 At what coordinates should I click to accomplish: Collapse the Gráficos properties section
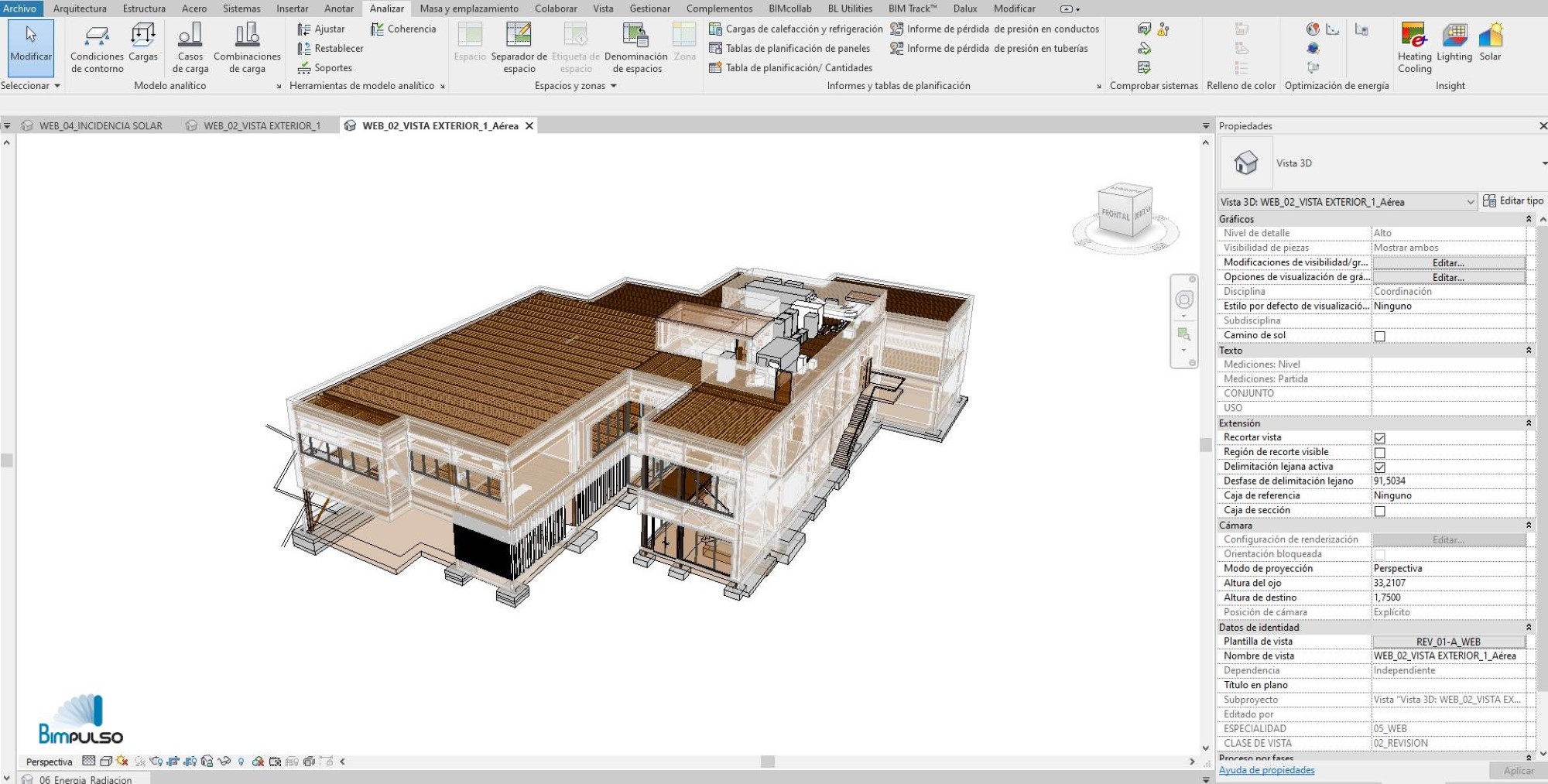pos(1529,219)
